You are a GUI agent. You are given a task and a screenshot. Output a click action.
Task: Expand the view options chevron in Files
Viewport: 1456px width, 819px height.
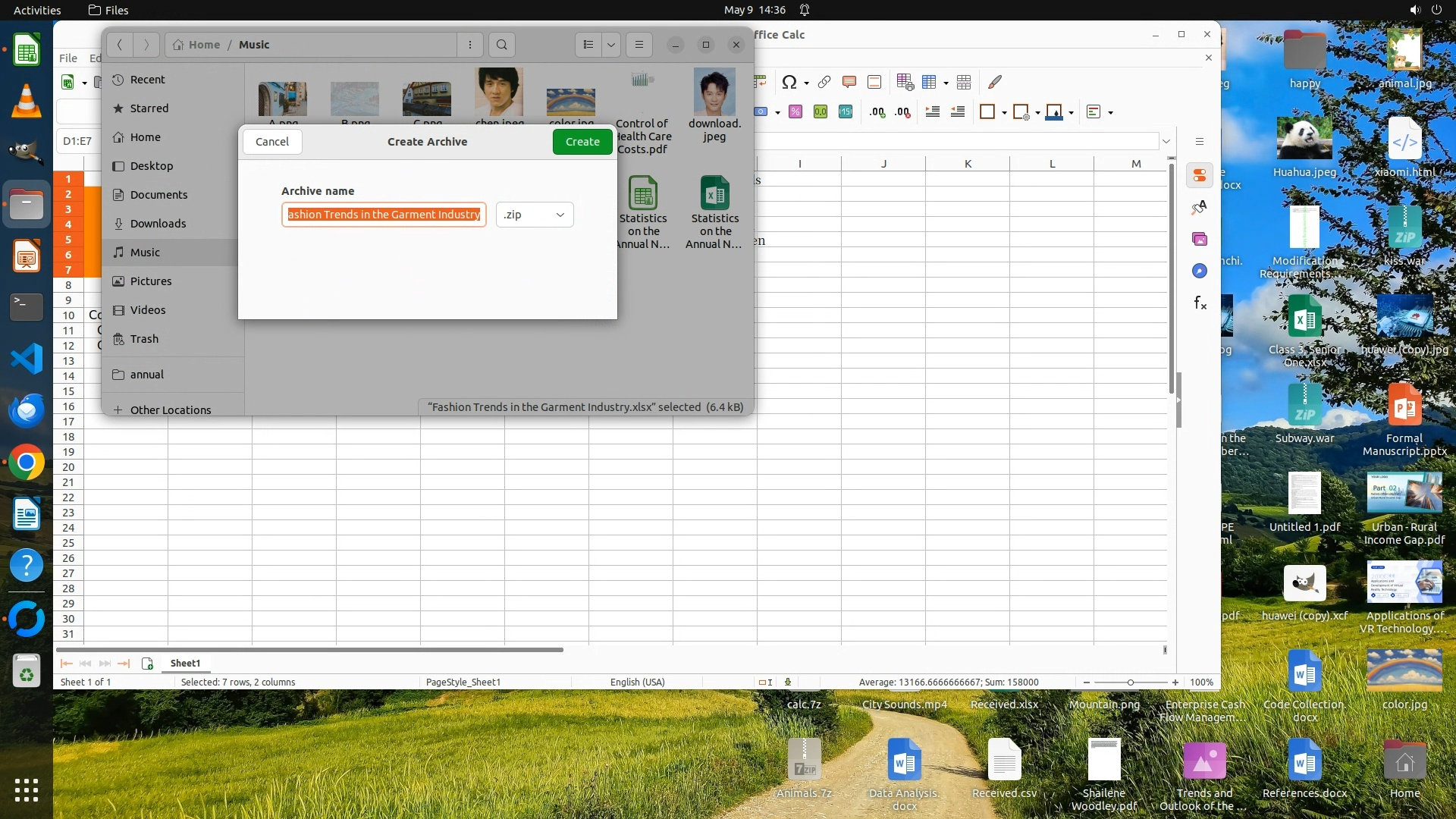coord(611,45)
